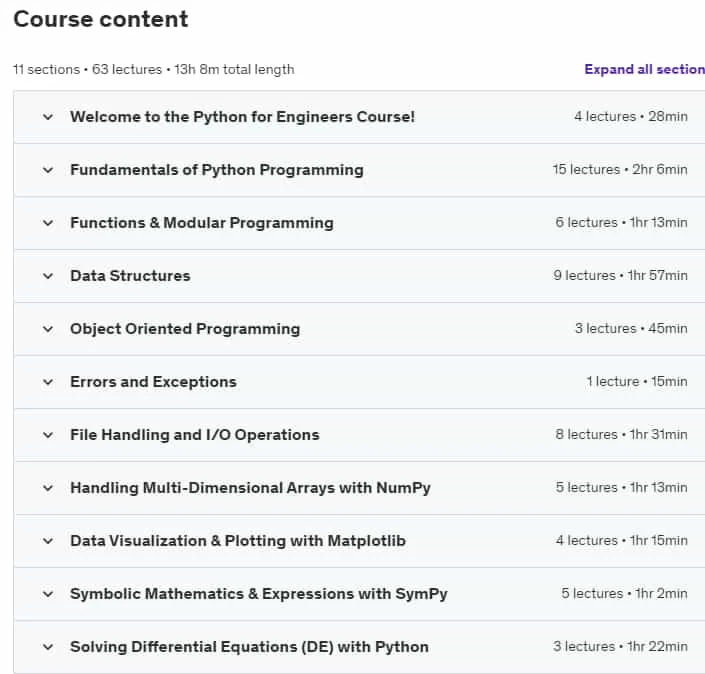Click chevron next to File Handling and I/O Operations

(48, 435)
